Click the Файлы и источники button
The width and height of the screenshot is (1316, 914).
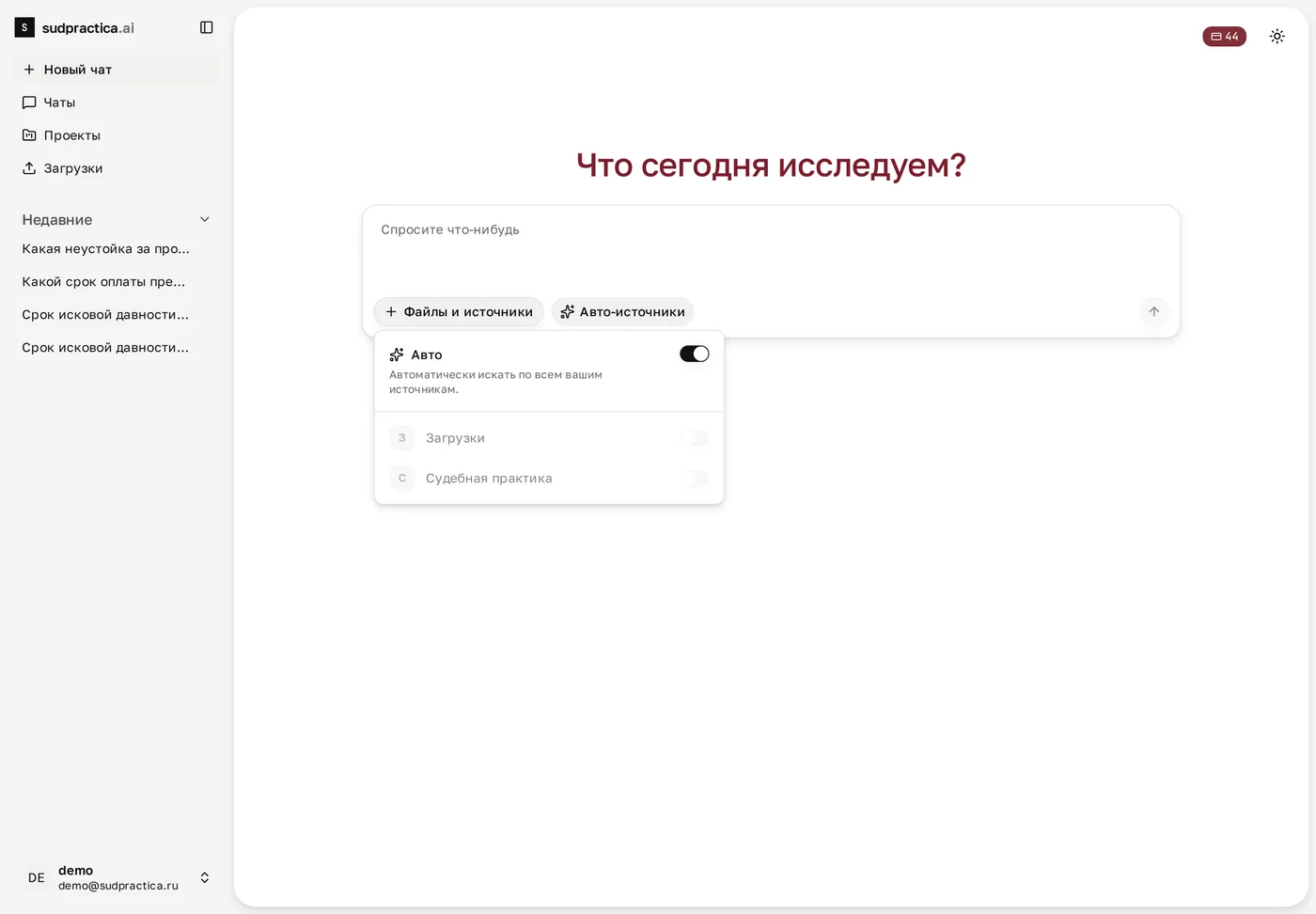[x=459, y=312]
